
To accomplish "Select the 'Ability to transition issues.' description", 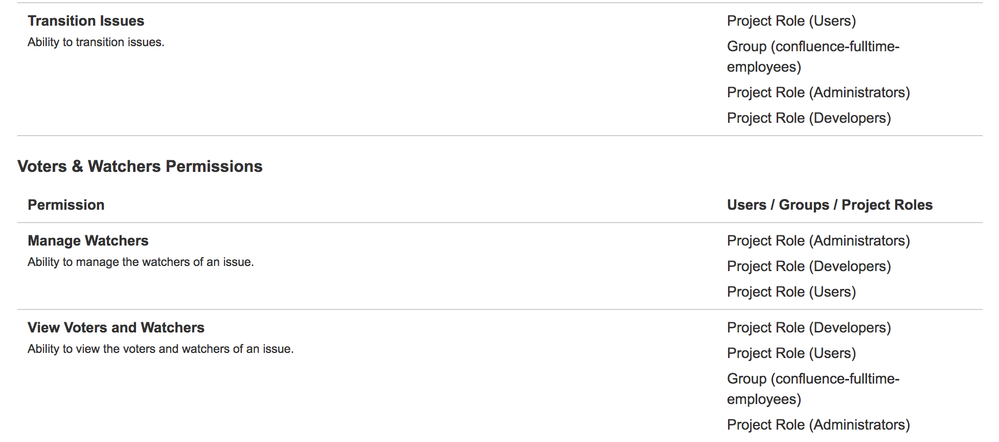I will click(96, 43).
